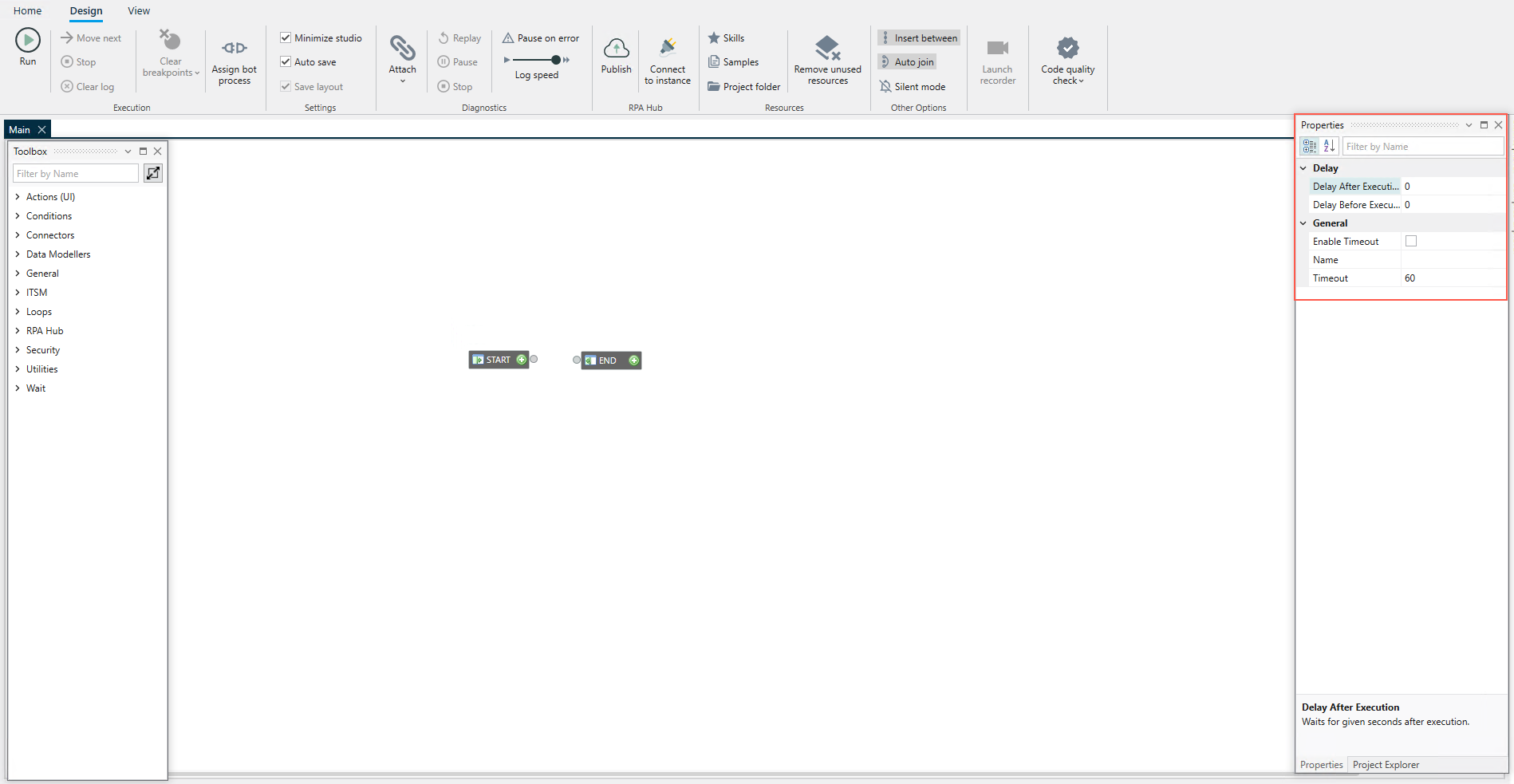Click fast-forward end of Log speed
The image size is (1514, 784).
(566, 60)
